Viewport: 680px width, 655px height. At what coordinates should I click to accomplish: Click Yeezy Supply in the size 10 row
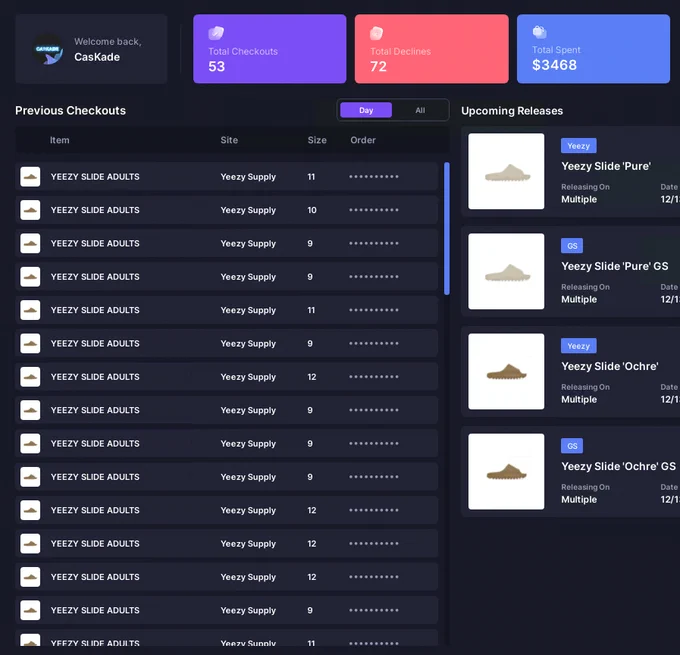[x=248, y=210]
